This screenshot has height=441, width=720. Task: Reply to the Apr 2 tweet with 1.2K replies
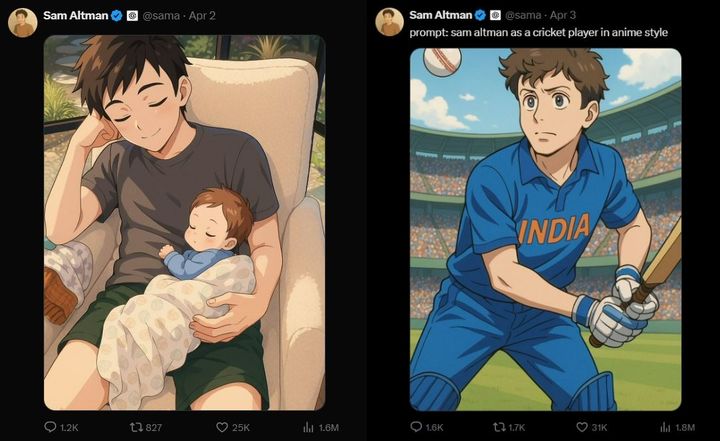51,427
